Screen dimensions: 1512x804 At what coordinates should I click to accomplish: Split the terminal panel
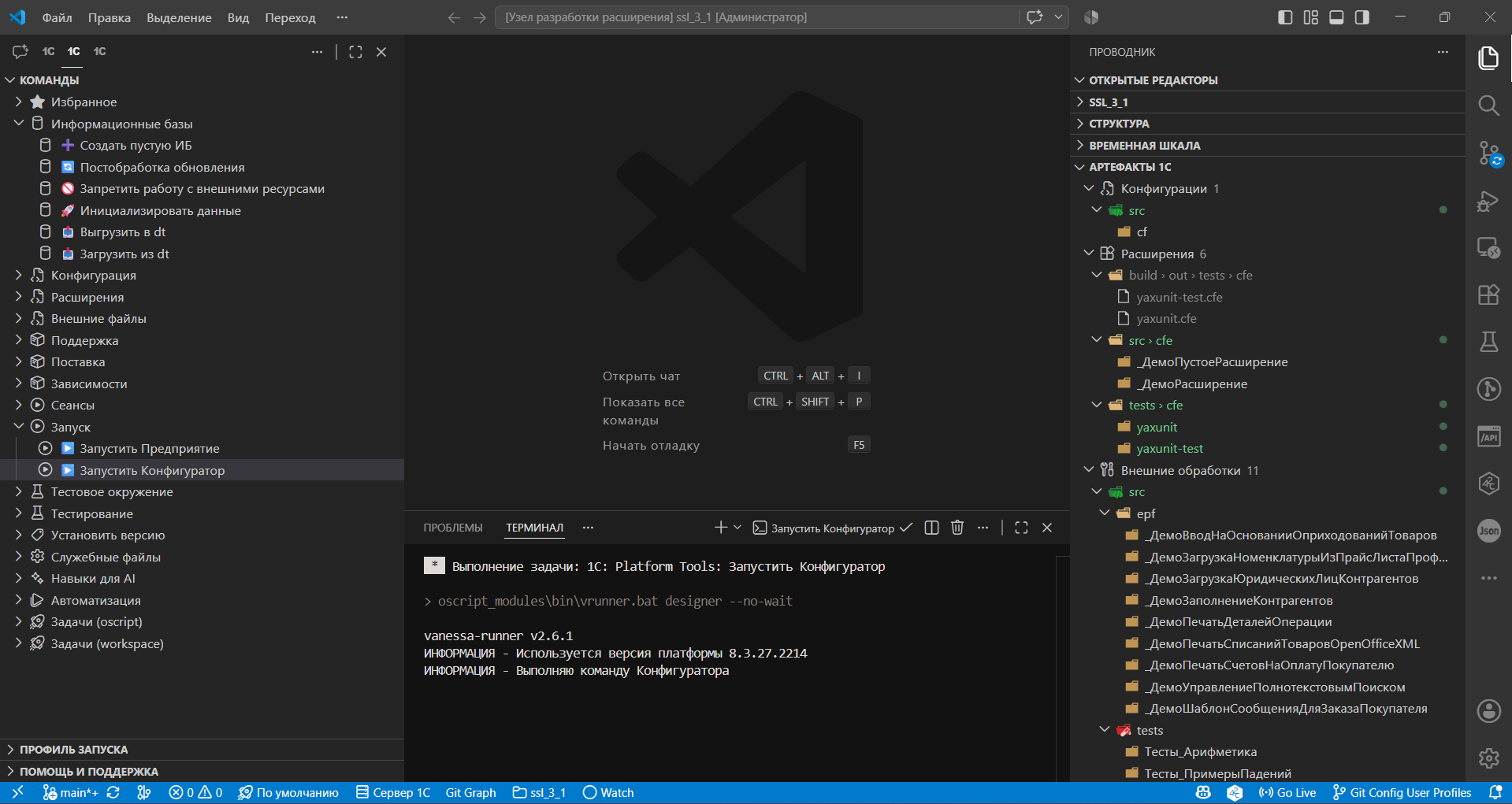[931, 528]
